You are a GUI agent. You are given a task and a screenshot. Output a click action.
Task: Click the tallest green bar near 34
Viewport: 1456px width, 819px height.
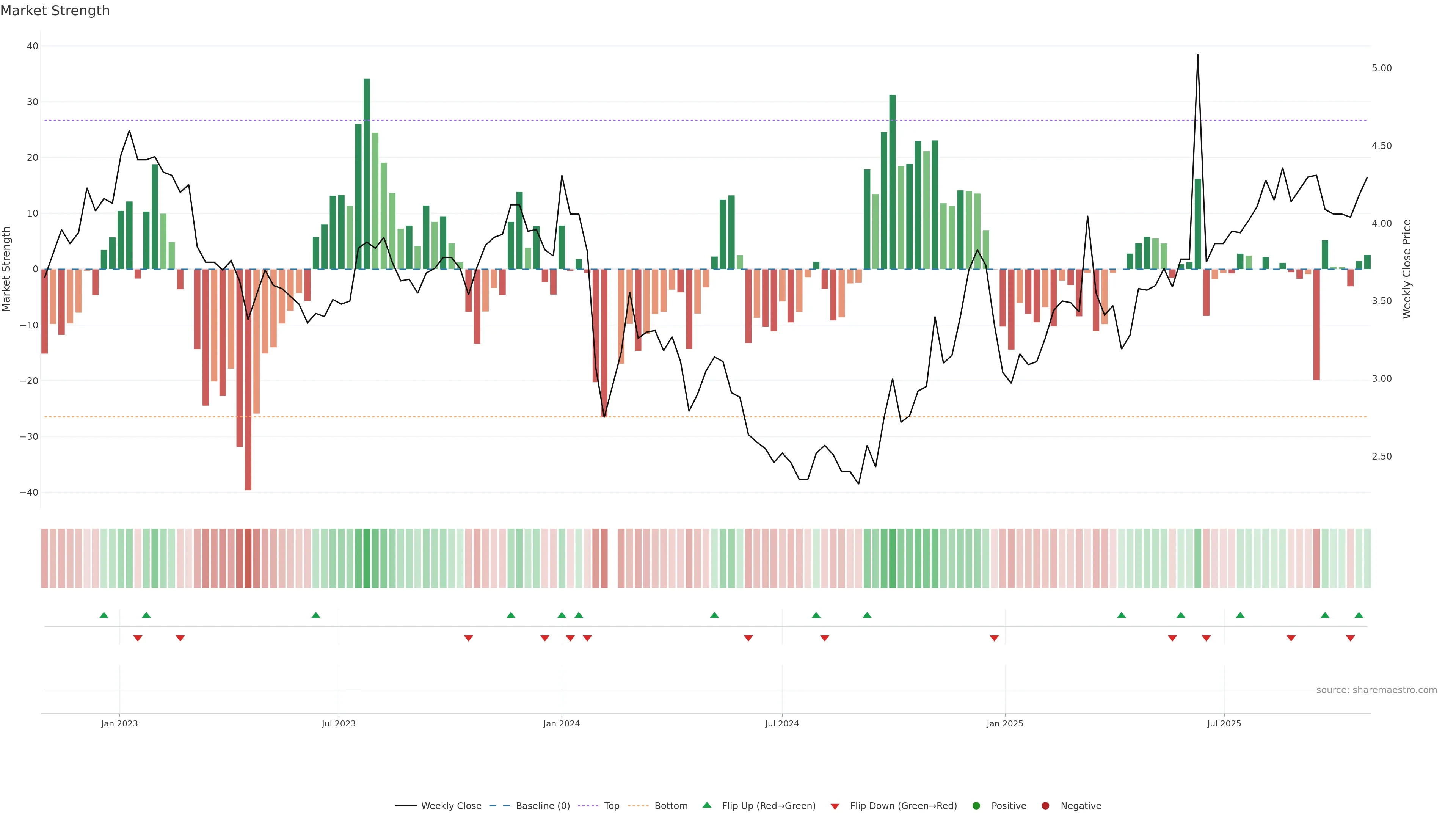click(x=367, y=169)
